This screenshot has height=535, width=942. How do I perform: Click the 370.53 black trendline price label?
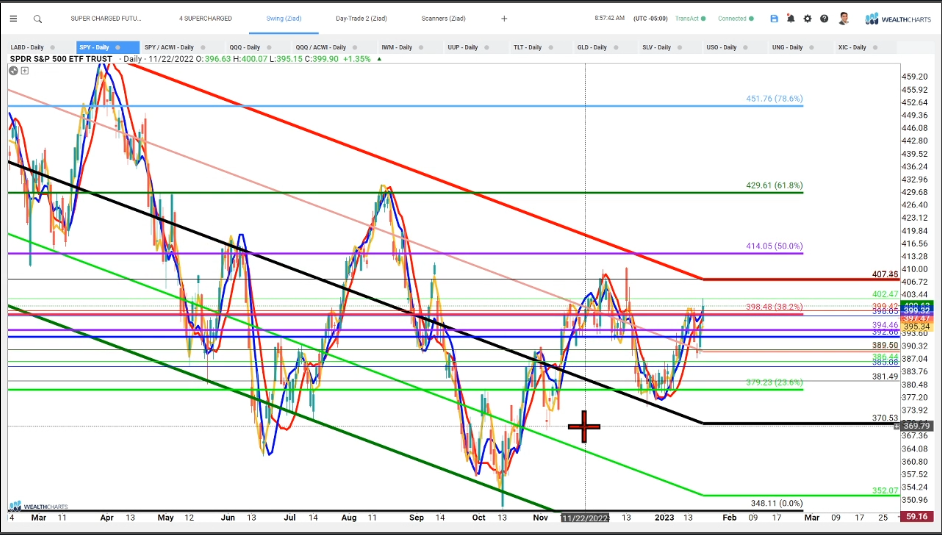(885, 418)
